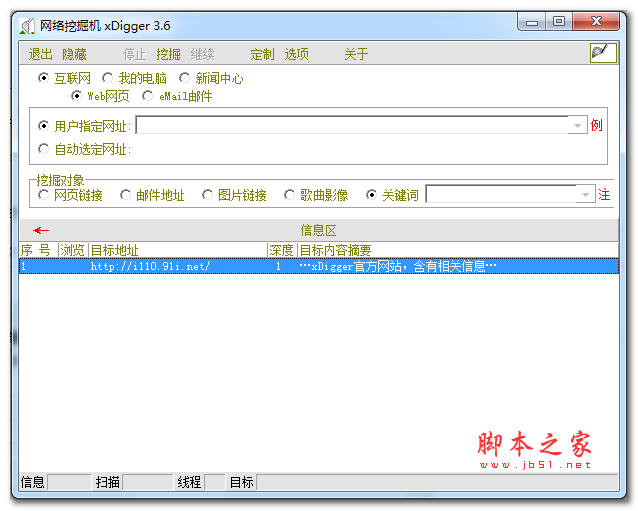
Task: Select the 邮件地址 dig target radio
Action: click(x=125, y=195)
